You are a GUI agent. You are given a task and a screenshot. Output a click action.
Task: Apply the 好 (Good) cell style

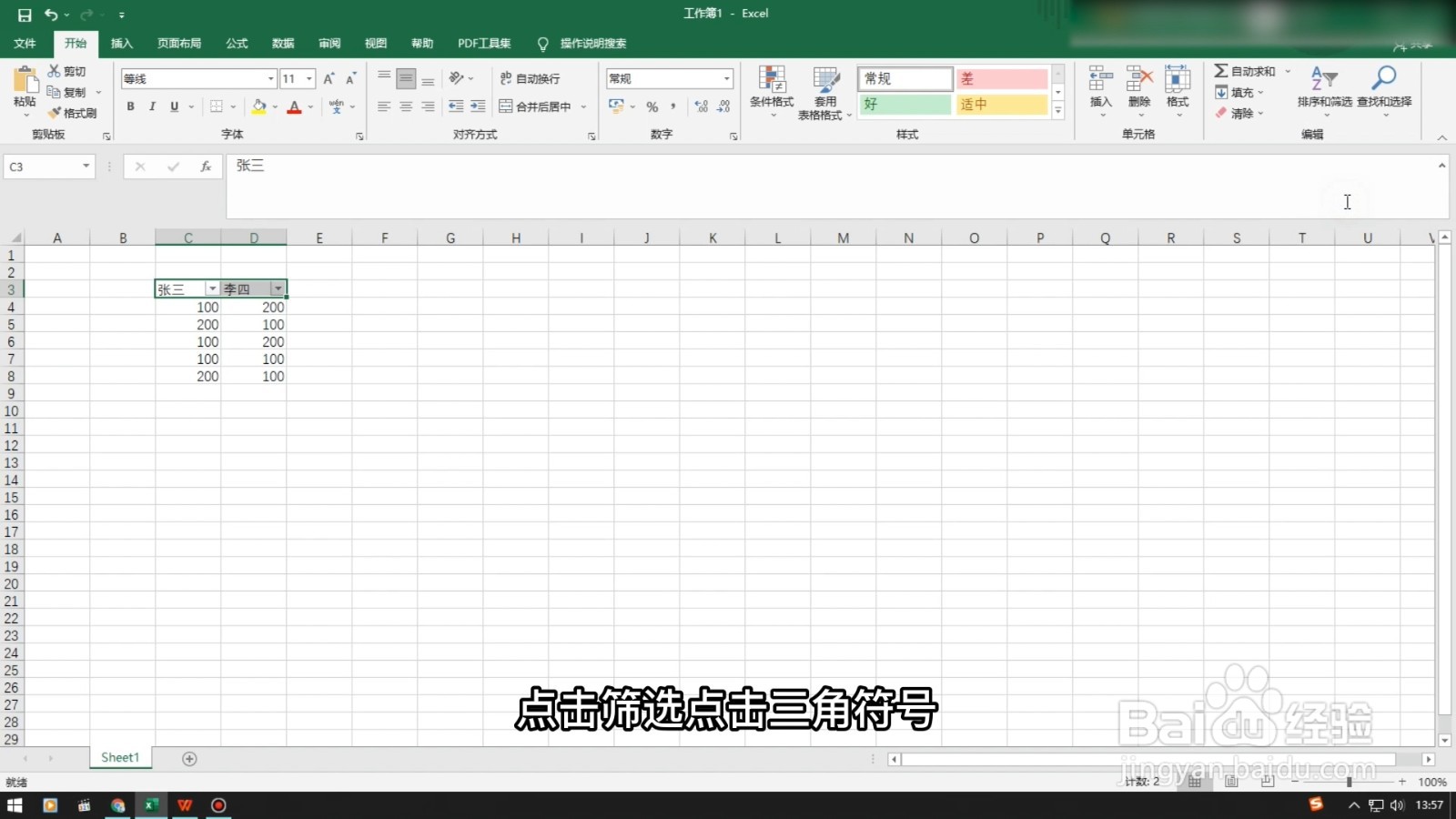(x=905, y=105)
